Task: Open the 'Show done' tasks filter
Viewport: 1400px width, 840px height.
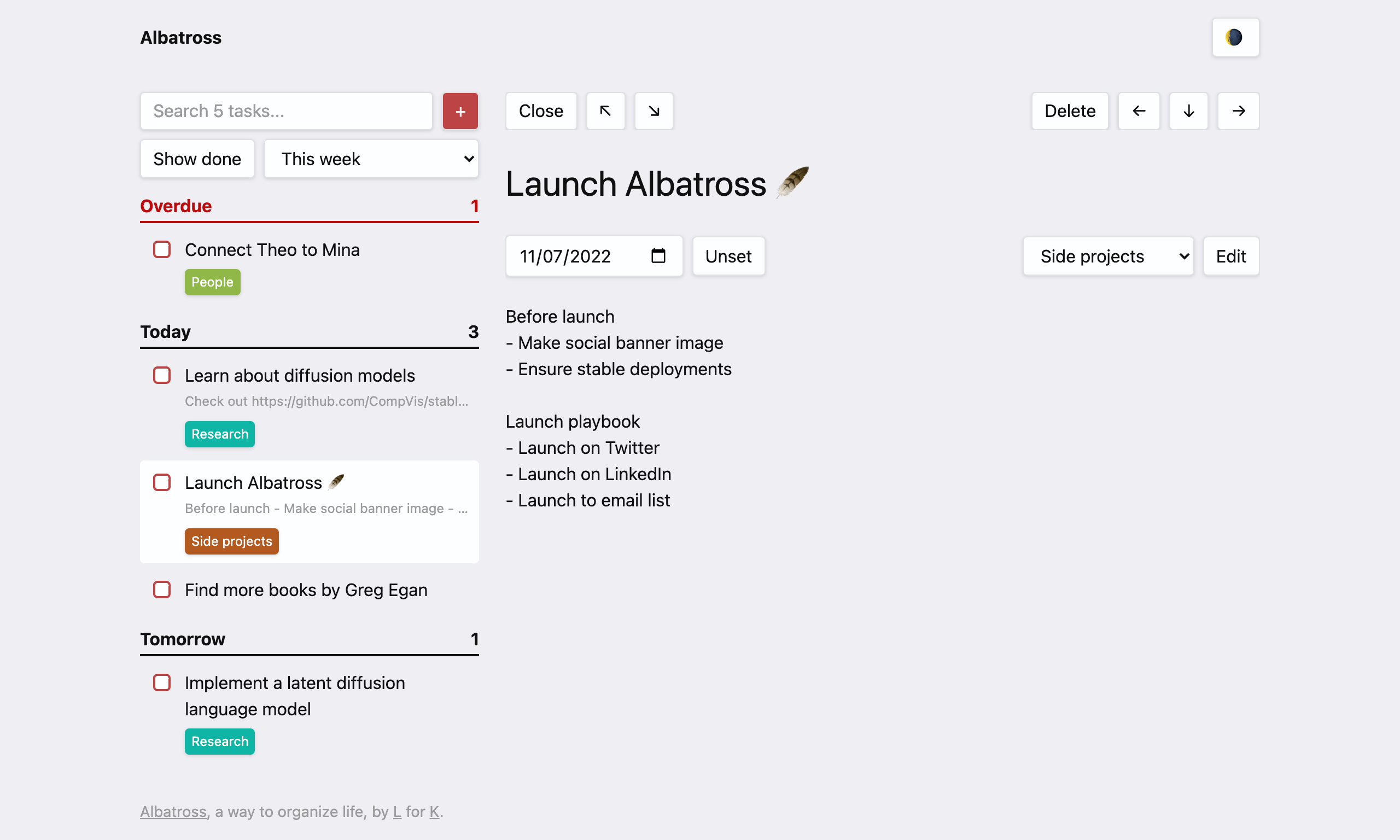Action: coord(198,157)
